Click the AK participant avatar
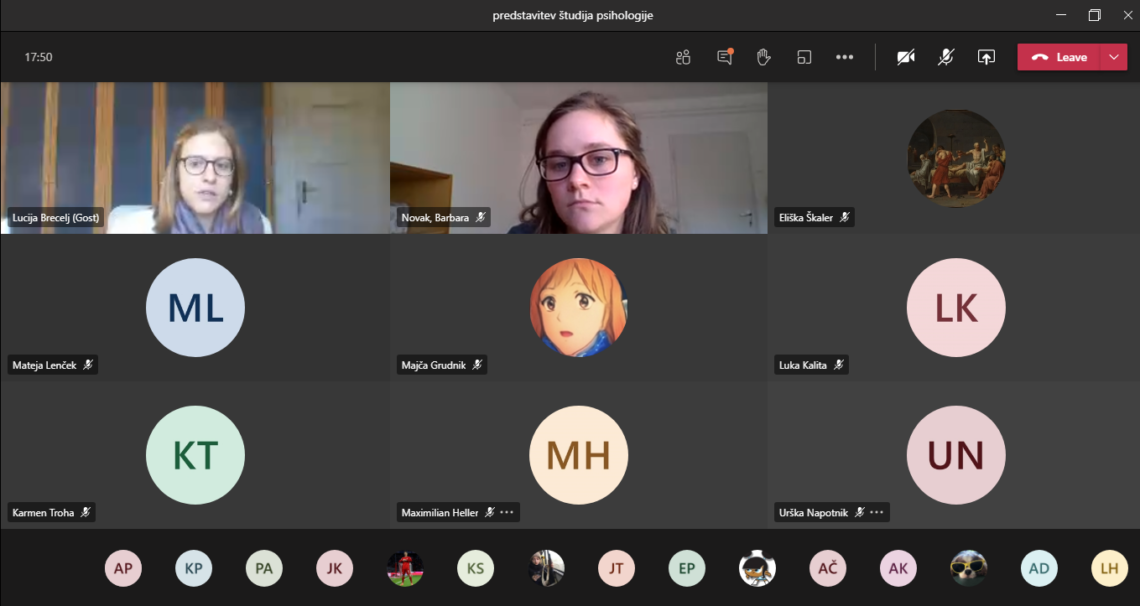Screen dimensions: 1140x606 [x=899, y=568]
